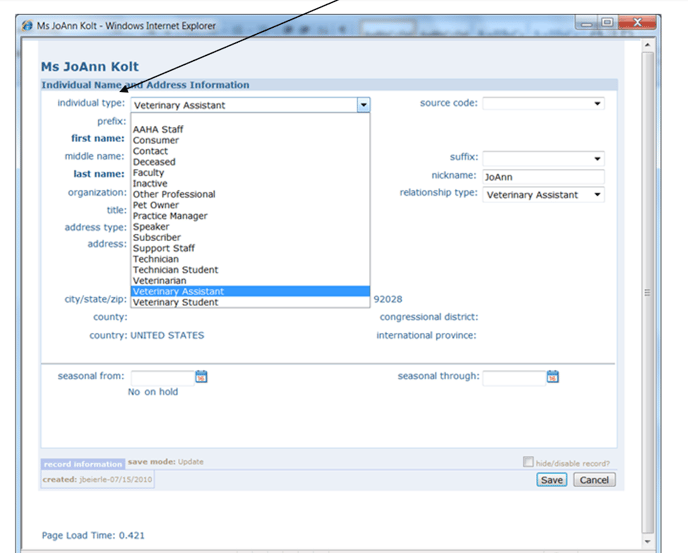Click the Internet Explorer title bar icon
Viewport: 688px width, 553px height.
pos(28,26)
